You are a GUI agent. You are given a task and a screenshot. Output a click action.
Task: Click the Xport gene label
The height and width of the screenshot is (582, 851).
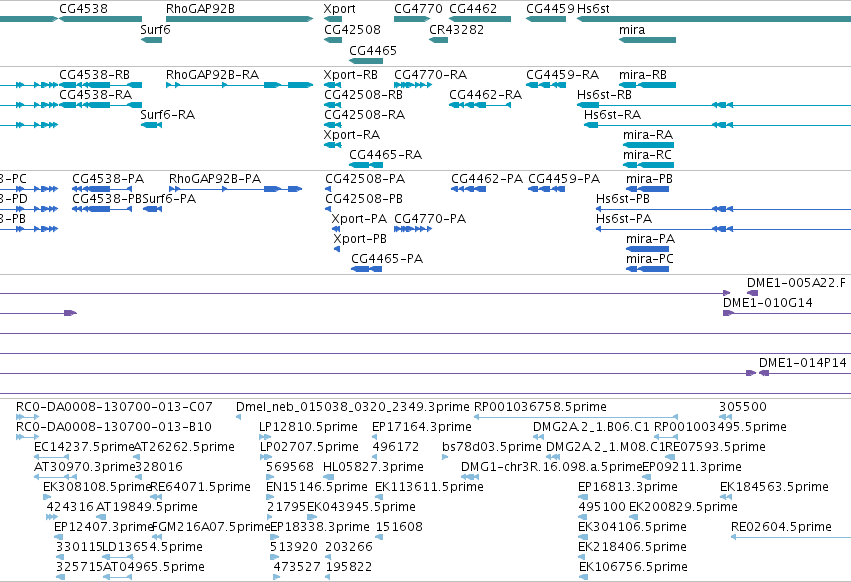340,9
